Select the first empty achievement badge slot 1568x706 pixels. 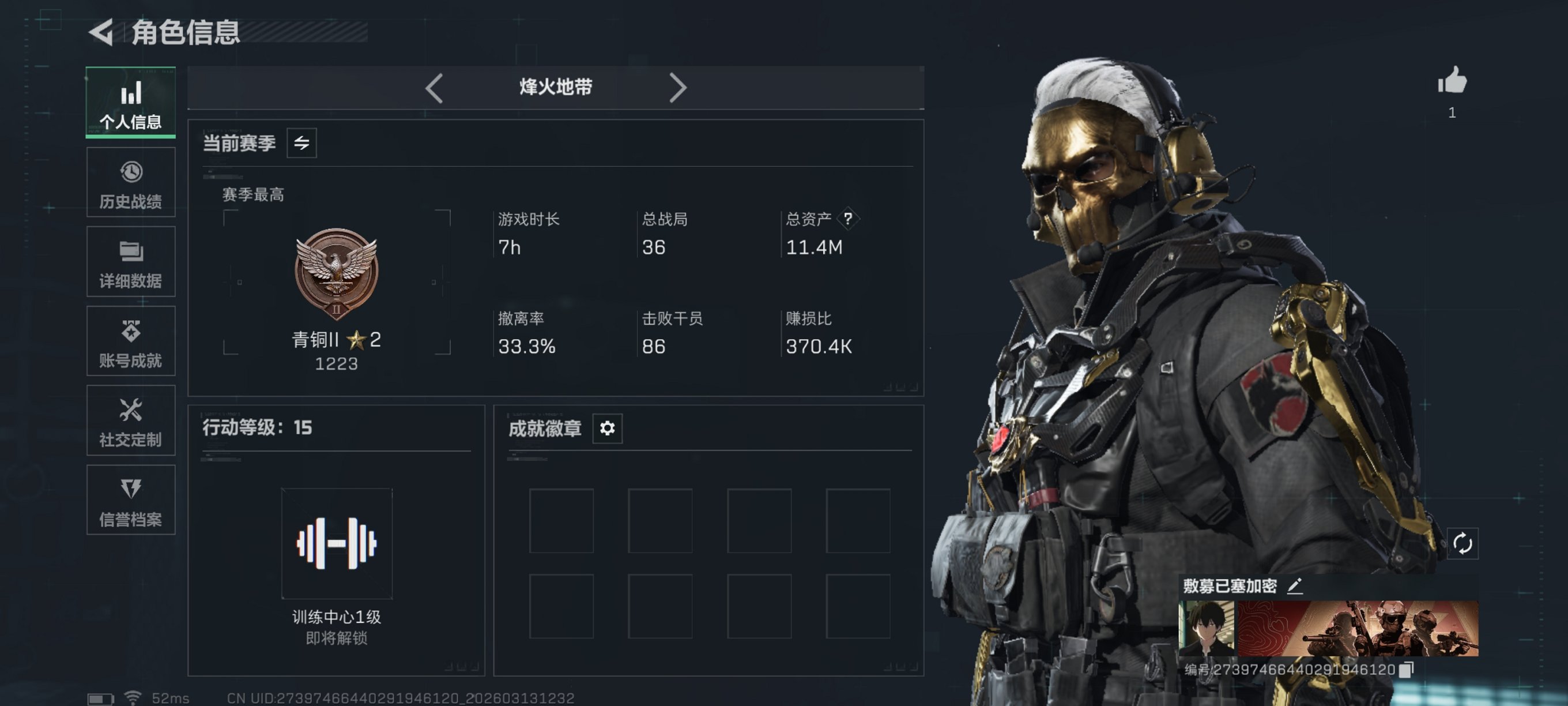(561, 521)
